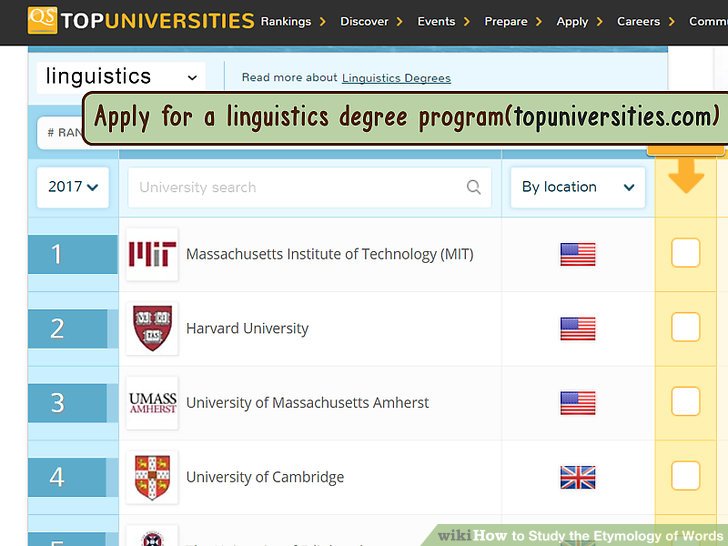The width and height of the screenshot is (728, 546).
Task: Select the UMass Amherst compare checkbox
Action: coord(685,402)
